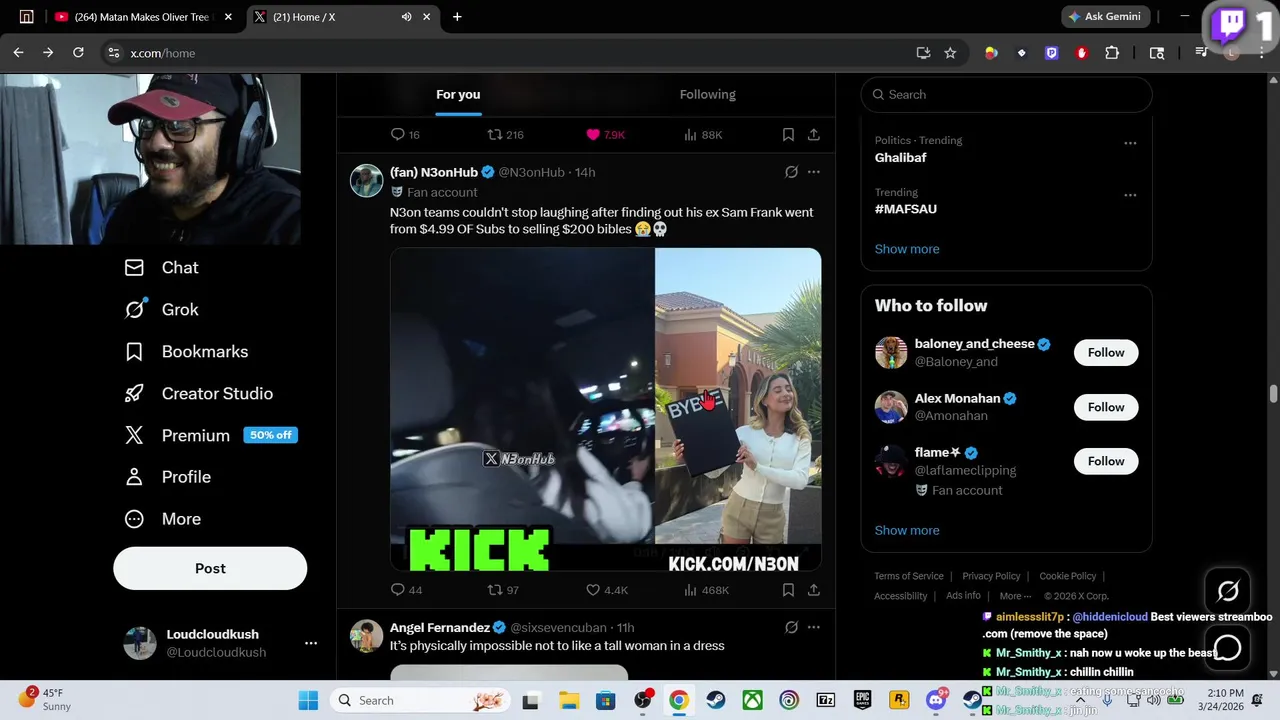The image size is (1280, 720).
Task: Show more under Who to follow
Action: click(907, 530)
